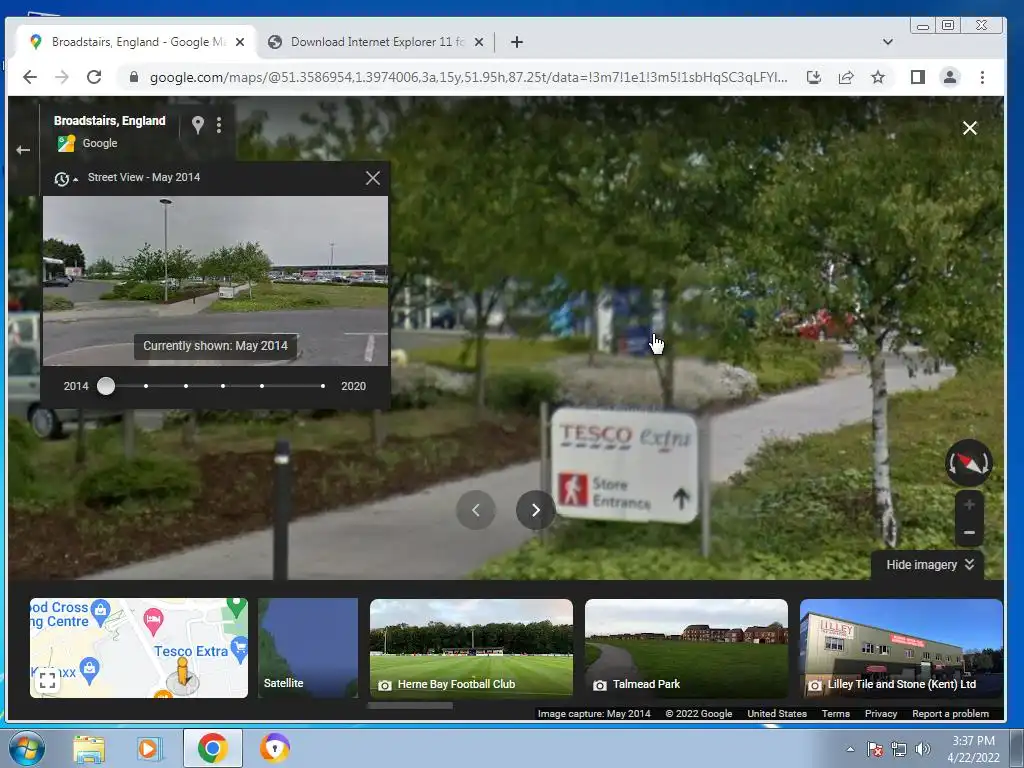This screenshot has height=768, width=1024.
Task: Click the padlock site info icon
Action: click(134, 77)
